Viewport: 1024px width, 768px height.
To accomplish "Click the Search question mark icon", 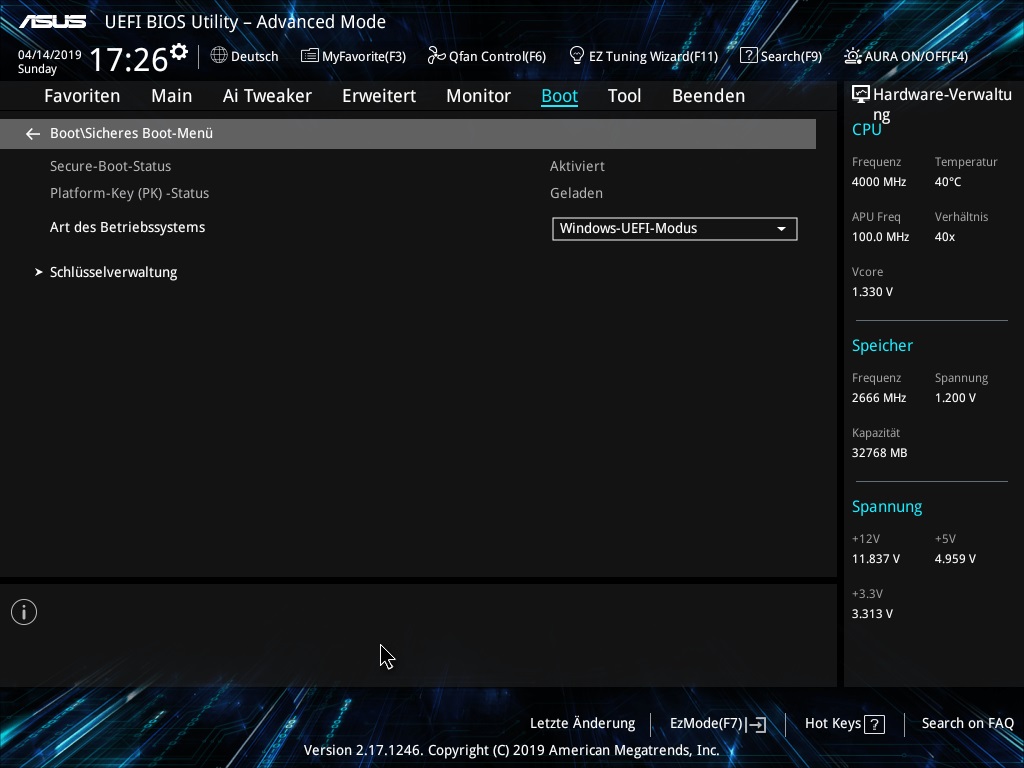I will (748, 56).
